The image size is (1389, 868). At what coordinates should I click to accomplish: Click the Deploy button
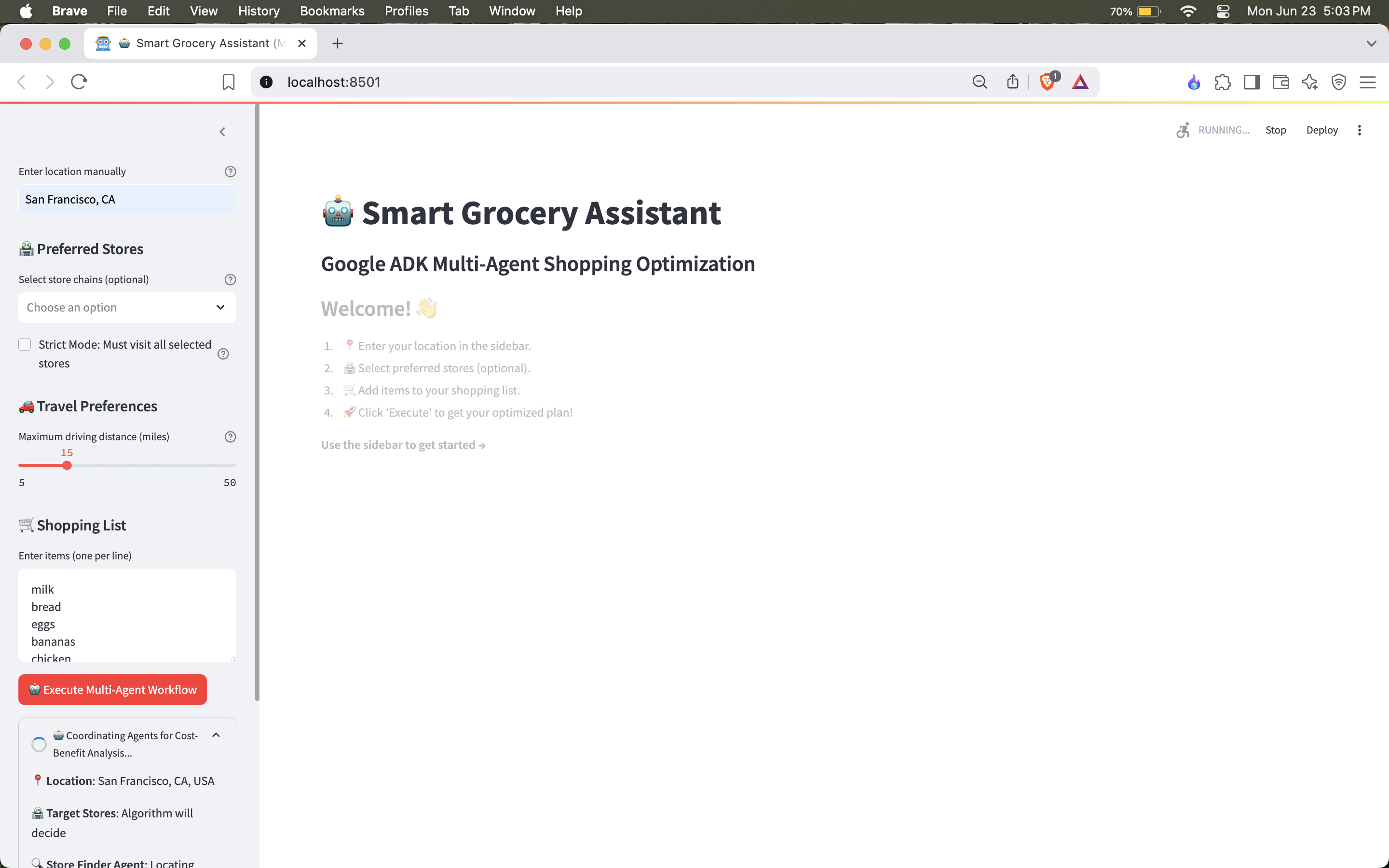point(1321,130)
